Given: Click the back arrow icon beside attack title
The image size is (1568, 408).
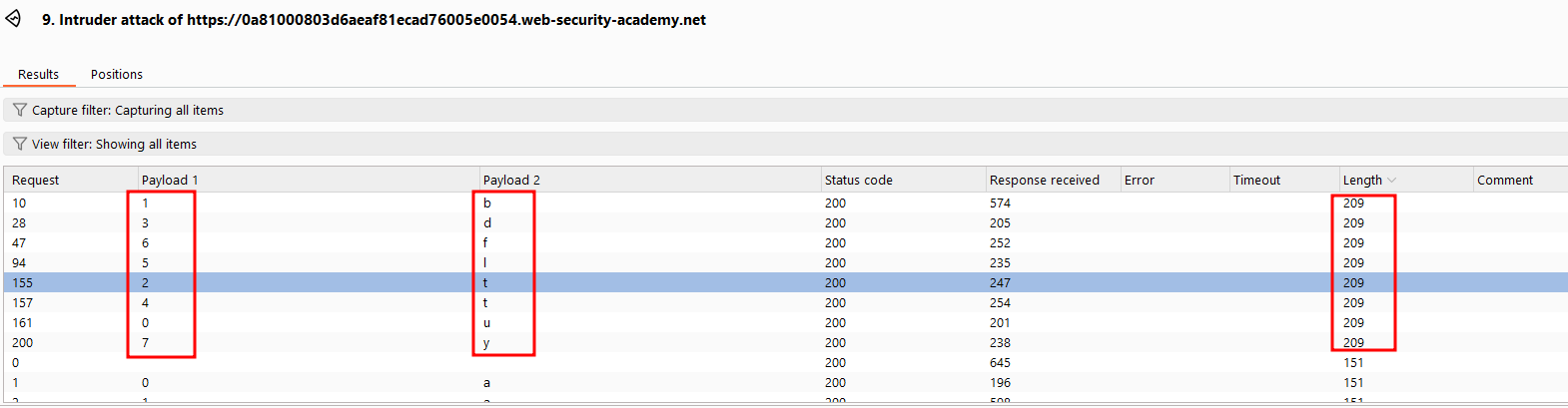Looking at the screenshot, I should click(x=13, y=19).
